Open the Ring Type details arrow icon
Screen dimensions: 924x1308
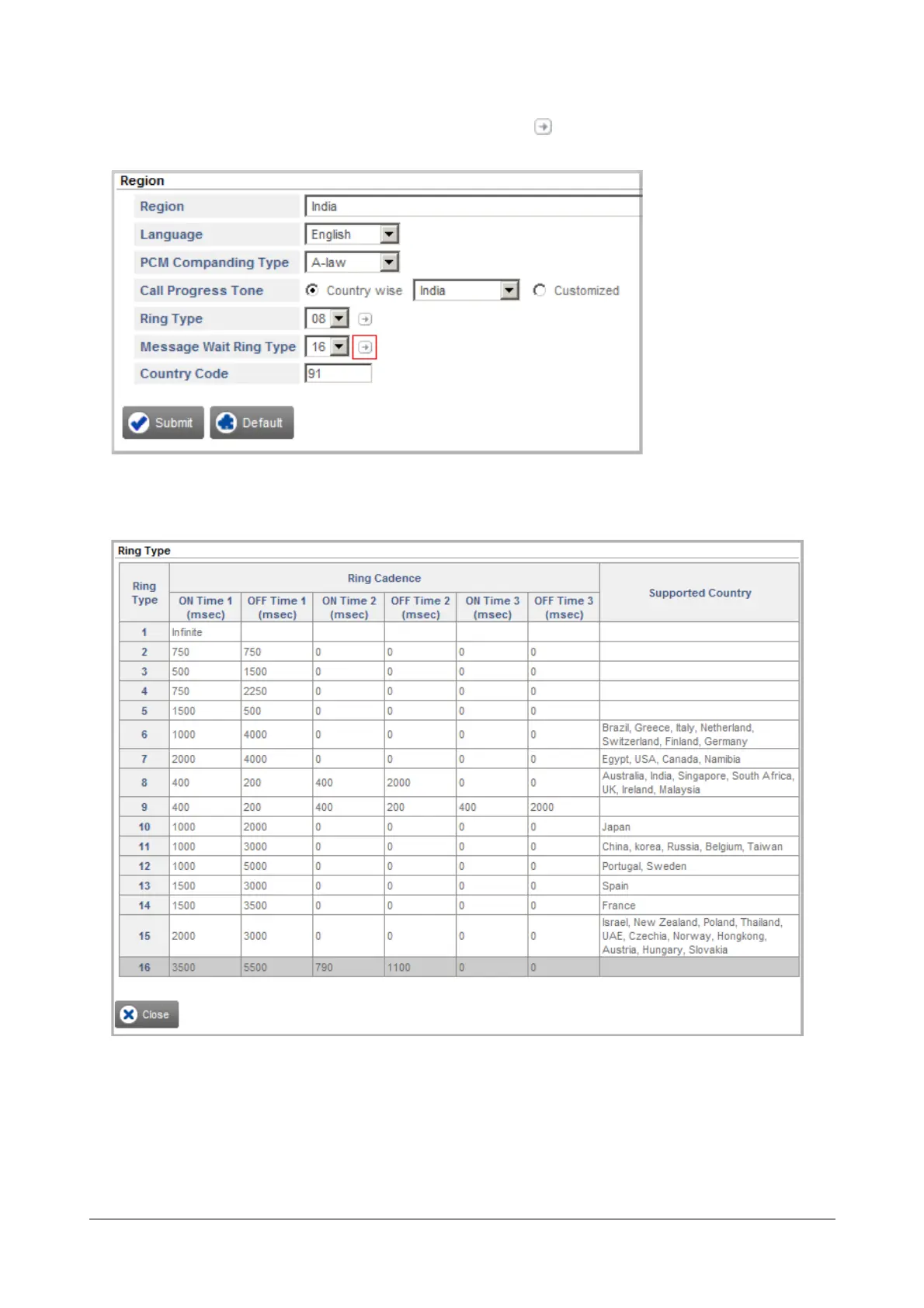[365, 318]
